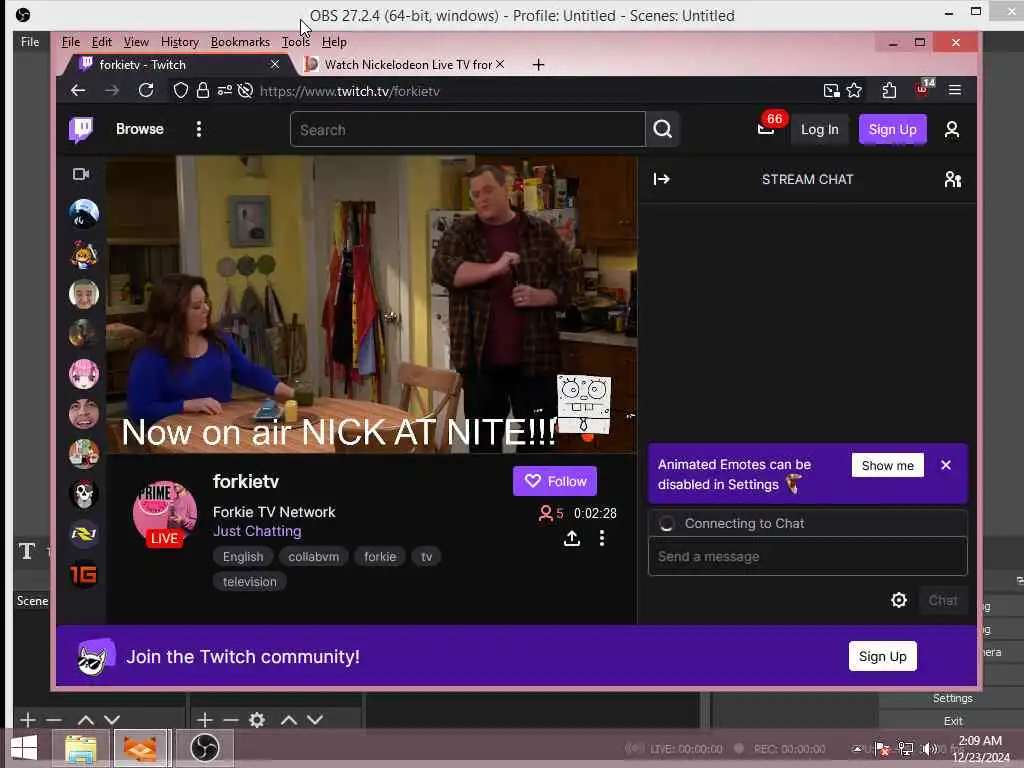Open the browser hamburger application menu
Viewport: 1024px width, 768px height.
tap(955, 90)
